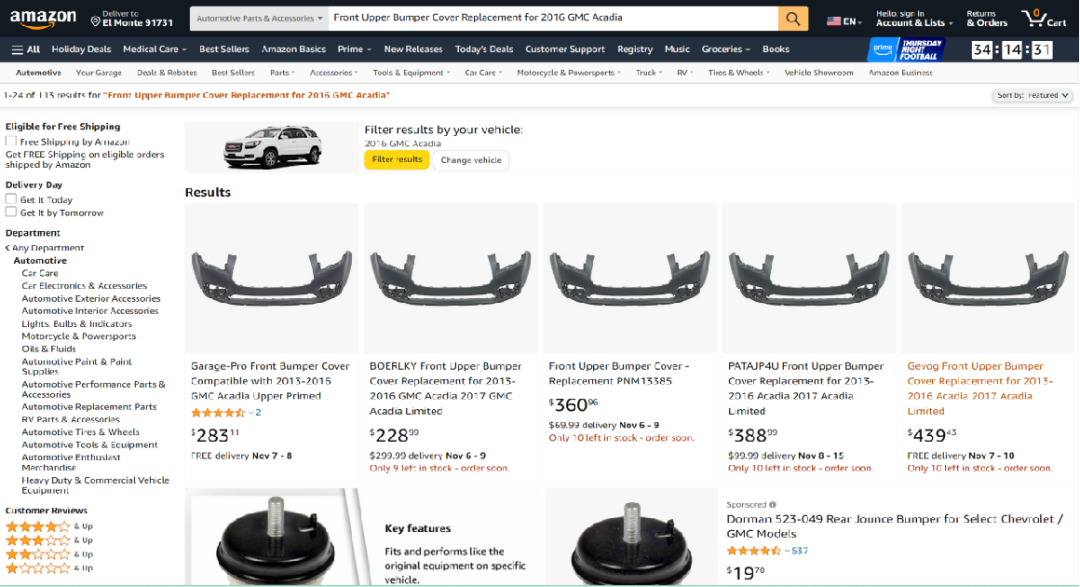Enable Free Shipping by Amazon checkbox
The image size is (1080, 587).
11,142
